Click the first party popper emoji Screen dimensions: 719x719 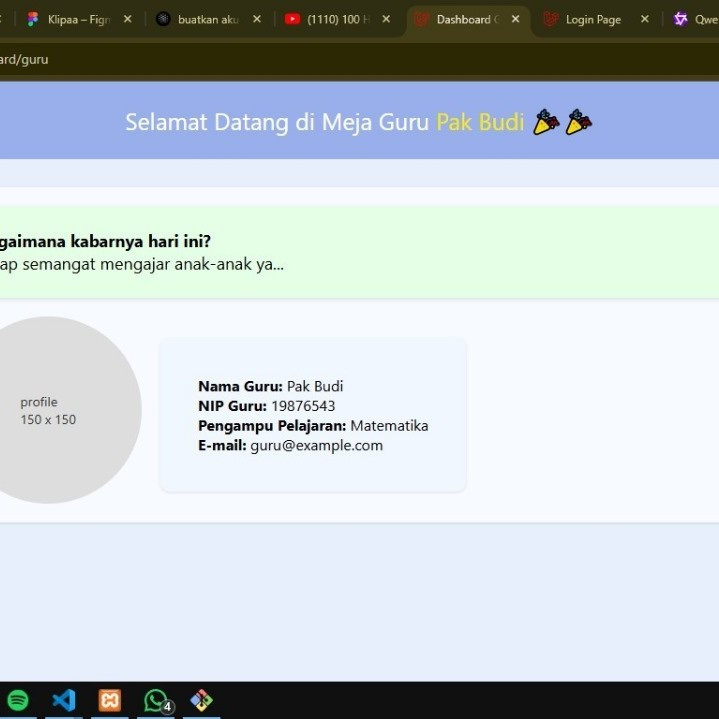tap(546, 122)
